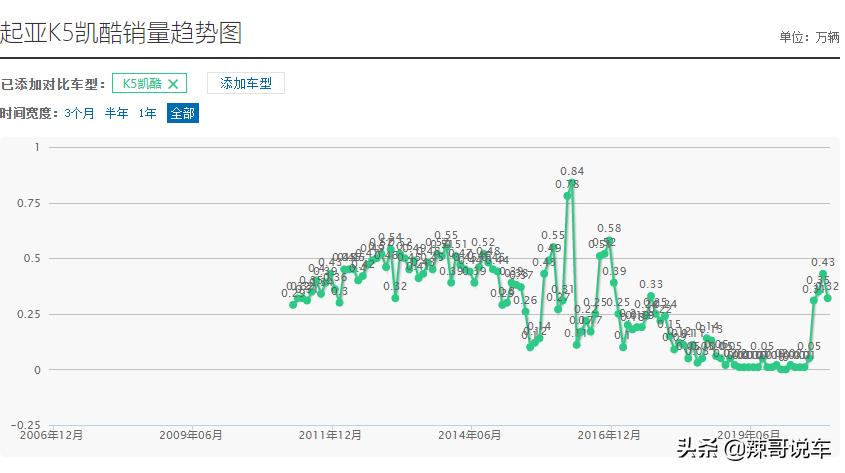Click the 2009年06月 axis label
Image resolution: width=845 pixels, height=473 pixels.
(x=191, y=435)
